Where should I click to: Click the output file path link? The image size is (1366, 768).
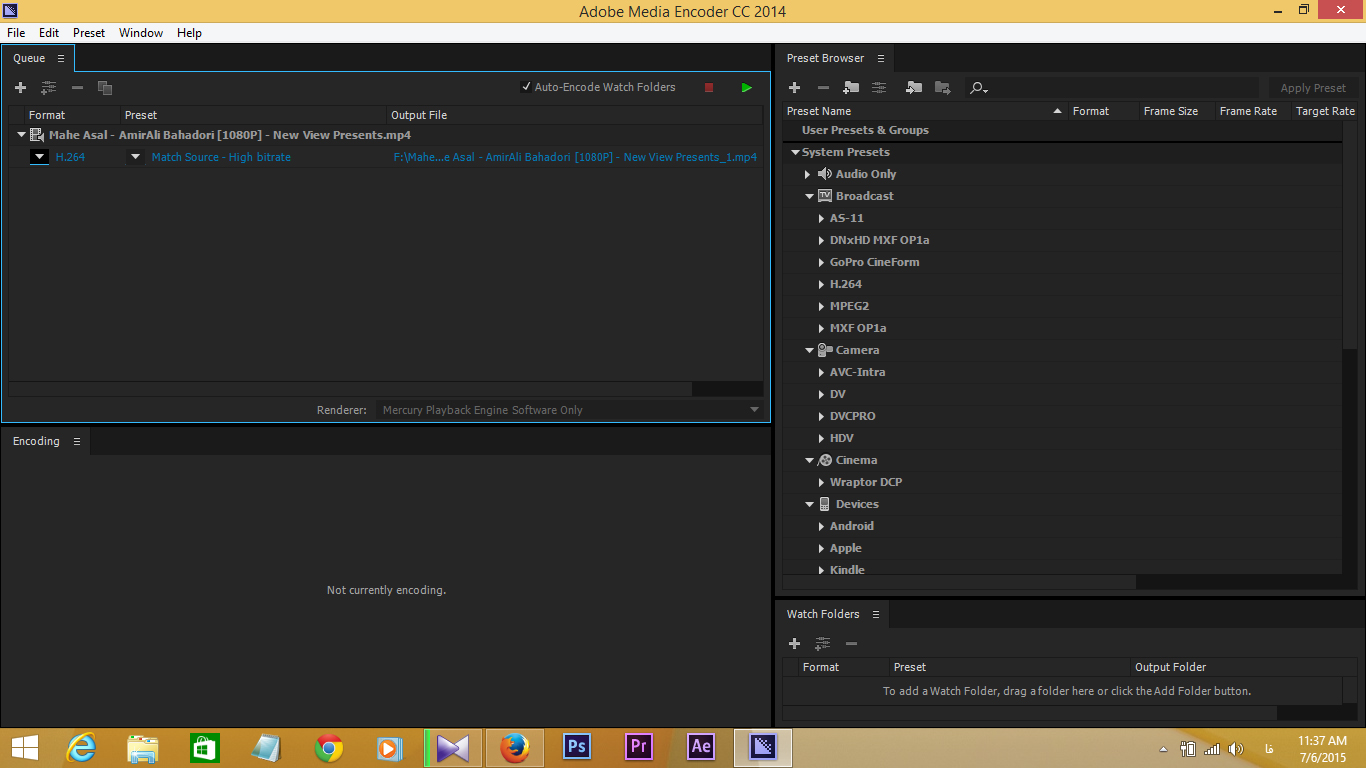[575, 157]
